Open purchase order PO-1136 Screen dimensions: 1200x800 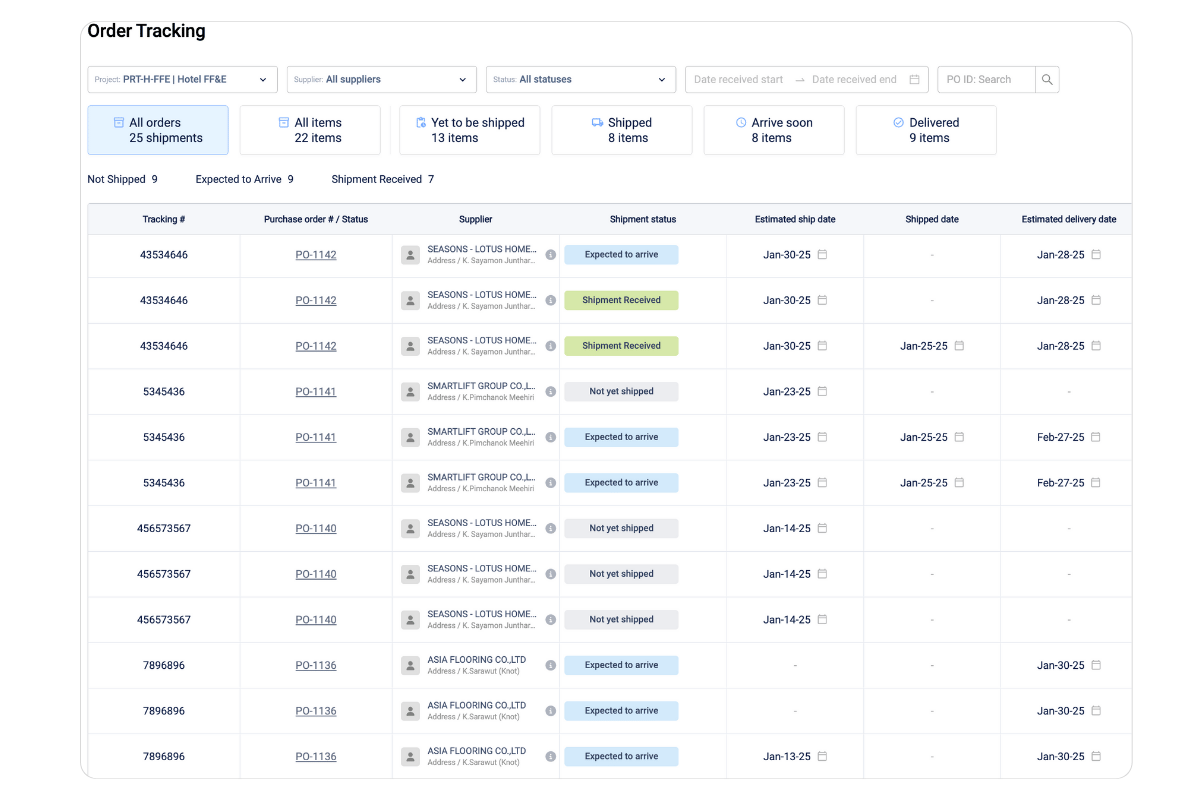point(316,665)
